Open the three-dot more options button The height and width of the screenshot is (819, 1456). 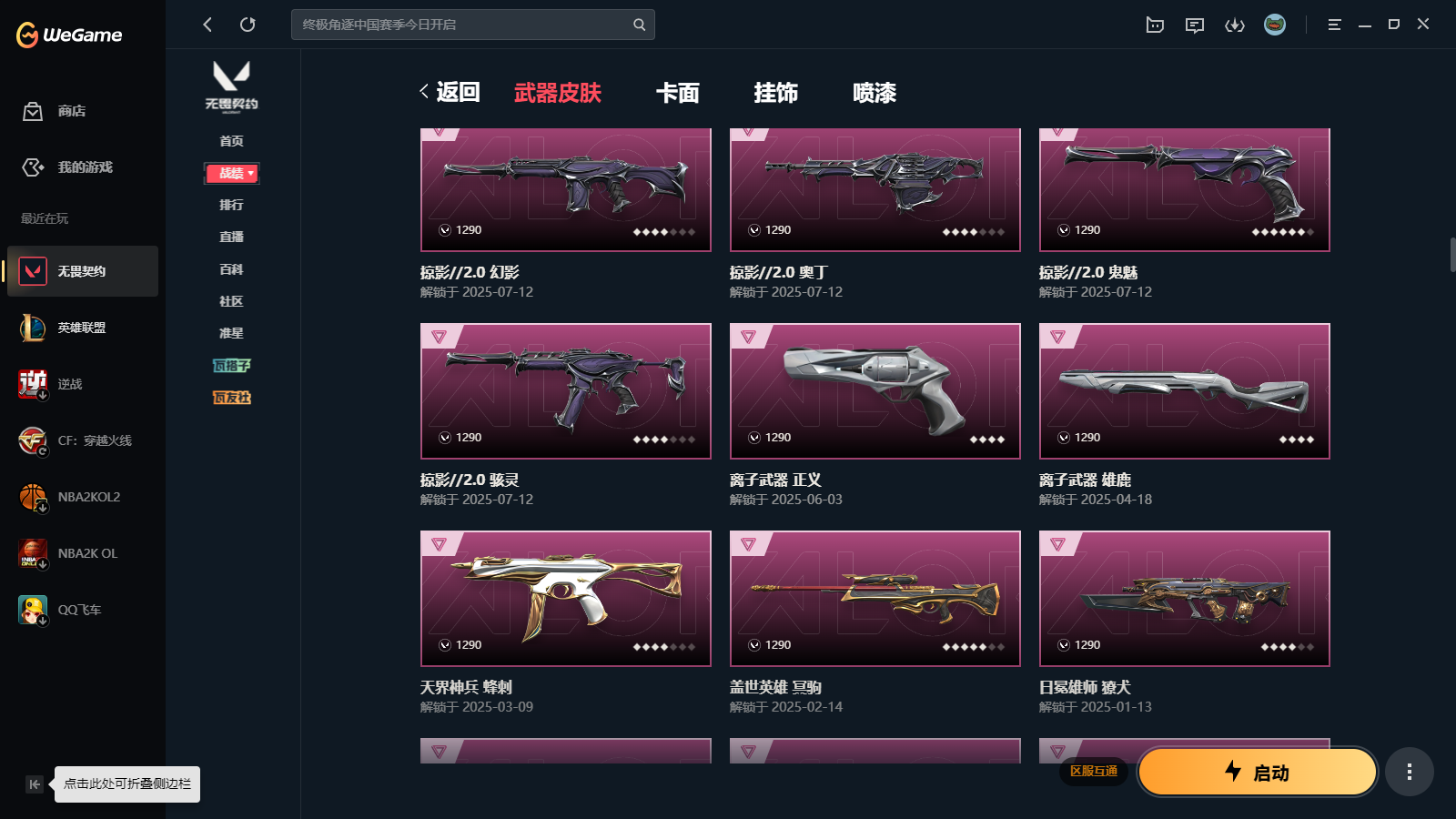pyautogui.click(x=1410, y=772)
